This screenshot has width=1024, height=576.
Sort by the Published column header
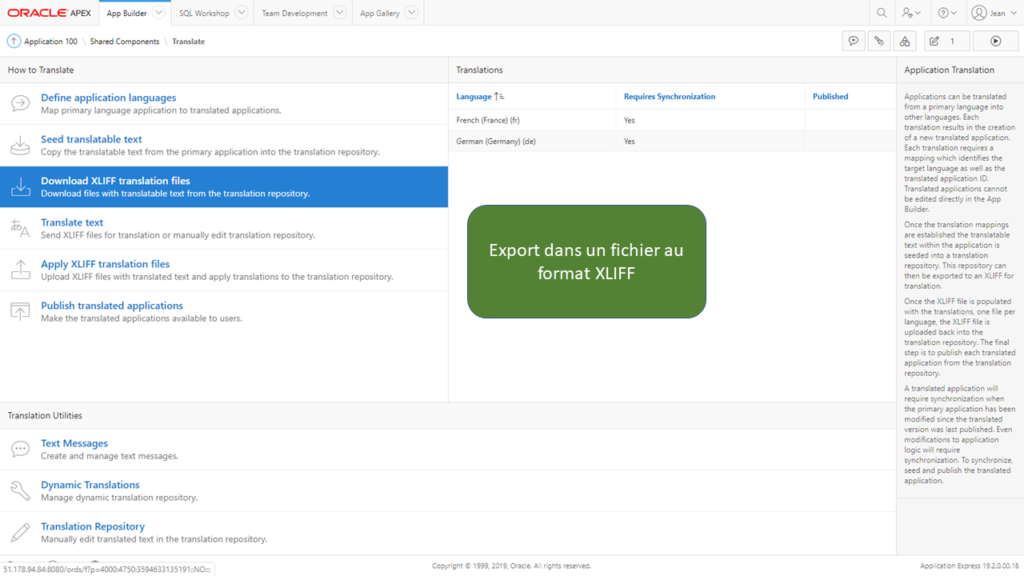click(830, 96)
